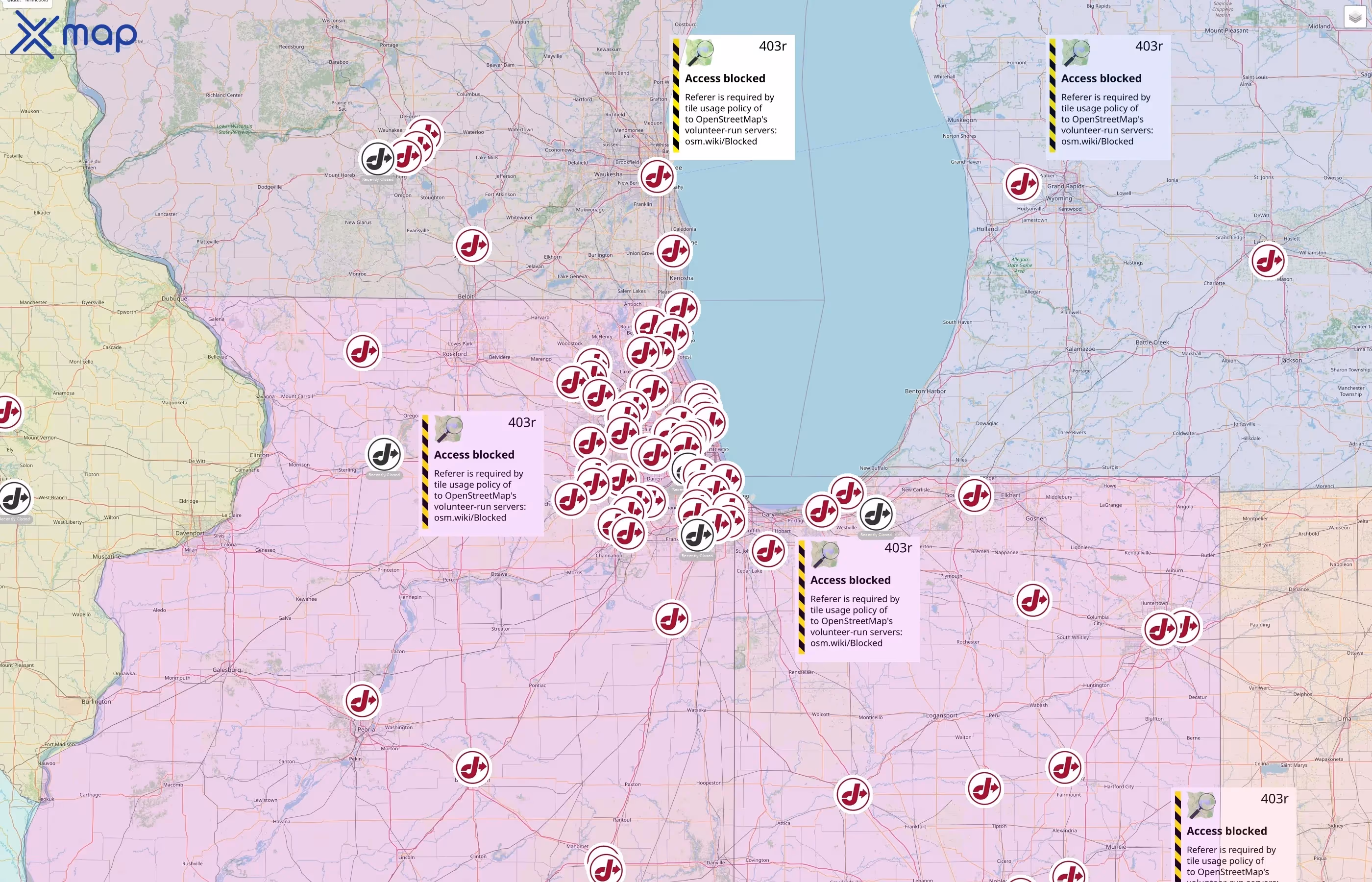1372x882 pixels.
Task: Click the Chicago city label
Action: coord(716,449)
